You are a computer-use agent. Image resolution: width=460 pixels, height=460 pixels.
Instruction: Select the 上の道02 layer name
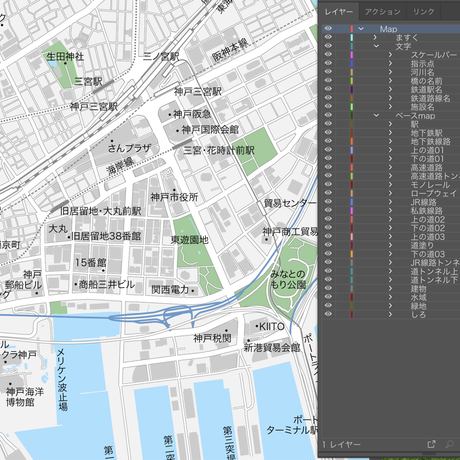[428, 219]
